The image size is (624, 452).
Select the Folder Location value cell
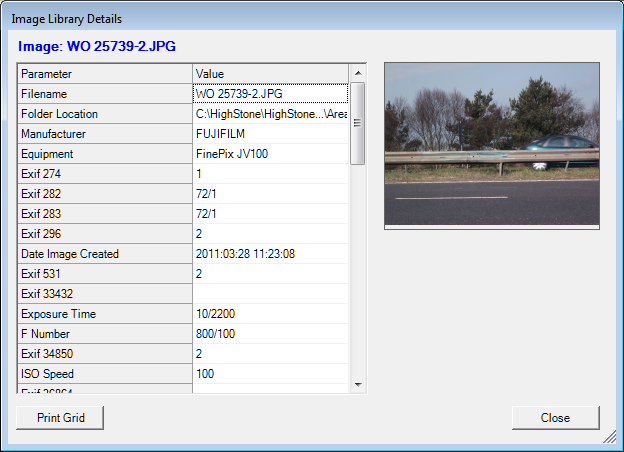click(x=271, y=114)
